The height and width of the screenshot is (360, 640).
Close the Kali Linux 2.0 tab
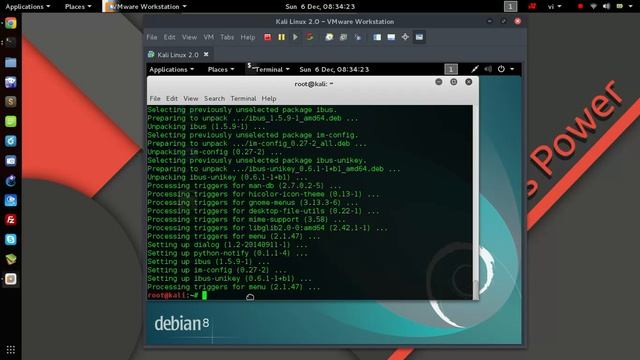pos(206,54)
